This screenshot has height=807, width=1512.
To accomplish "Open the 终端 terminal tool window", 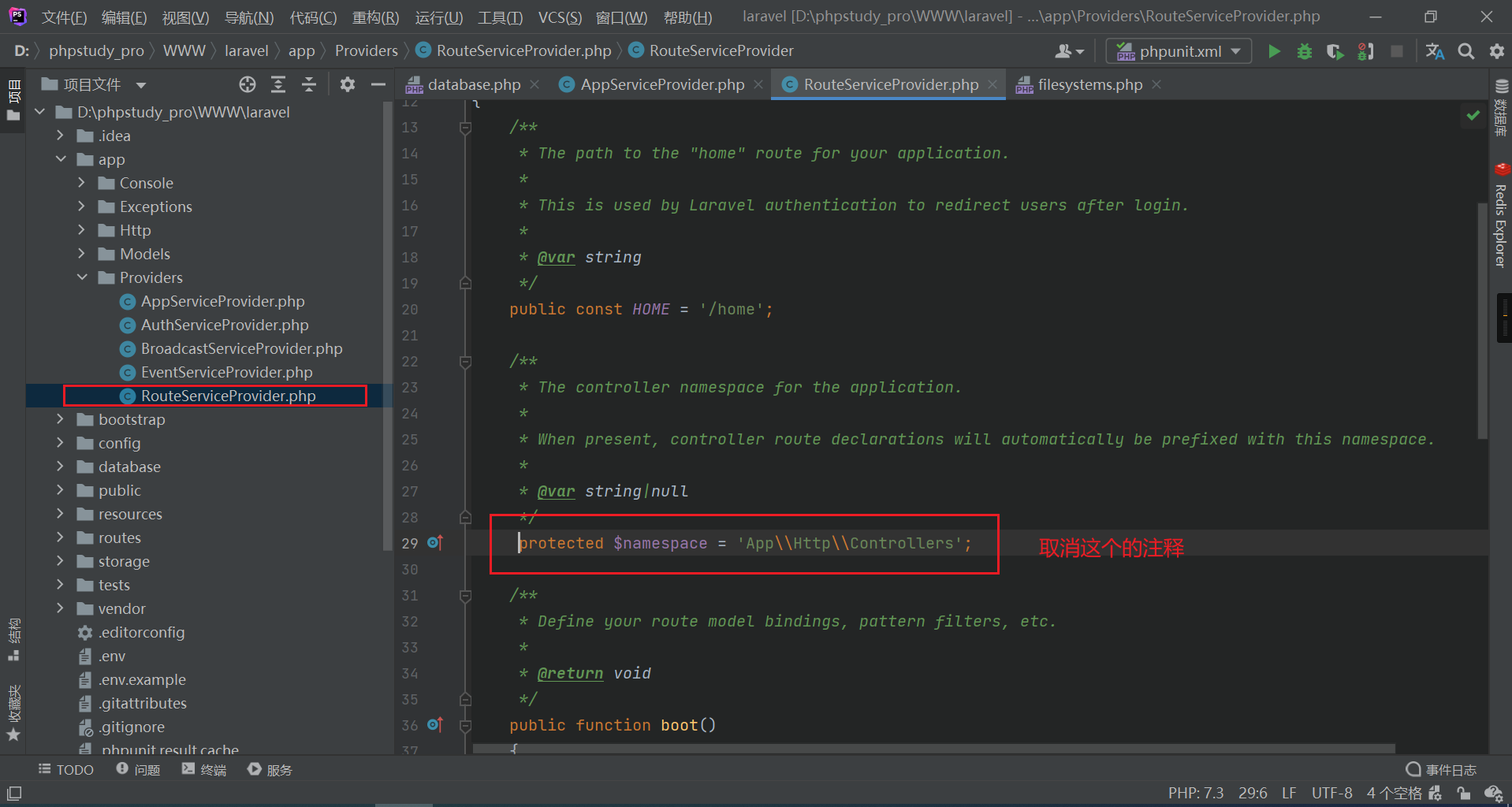I will 204,769.
